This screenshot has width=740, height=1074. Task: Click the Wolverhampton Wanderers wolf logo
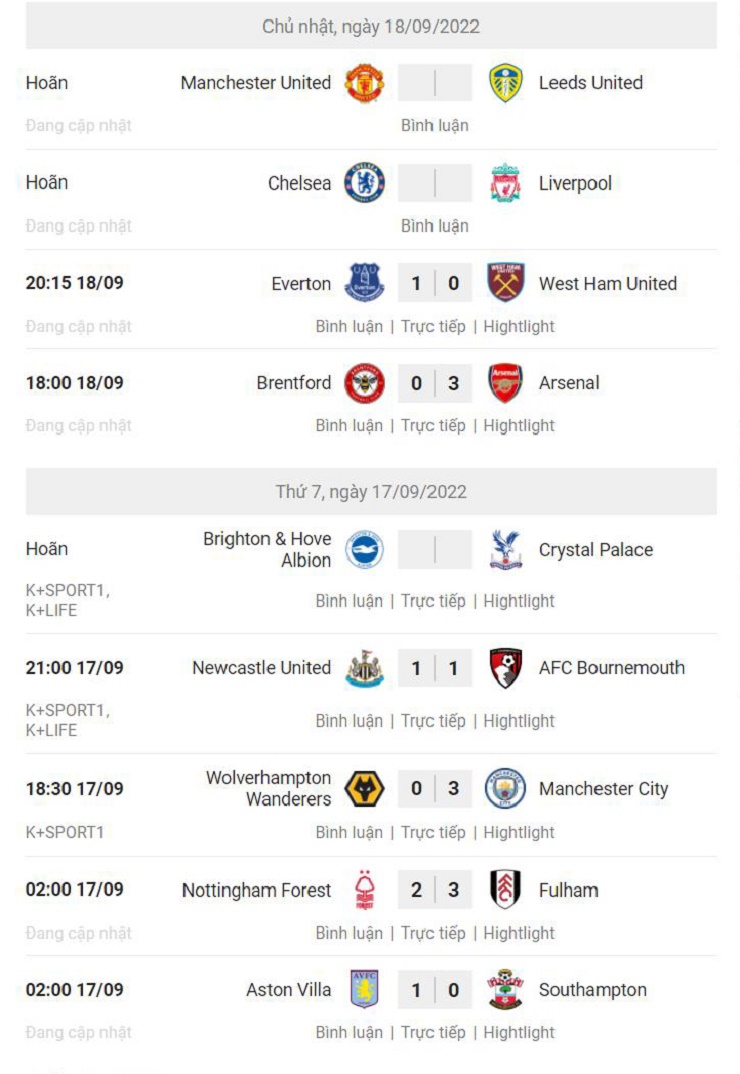(364, 789)
